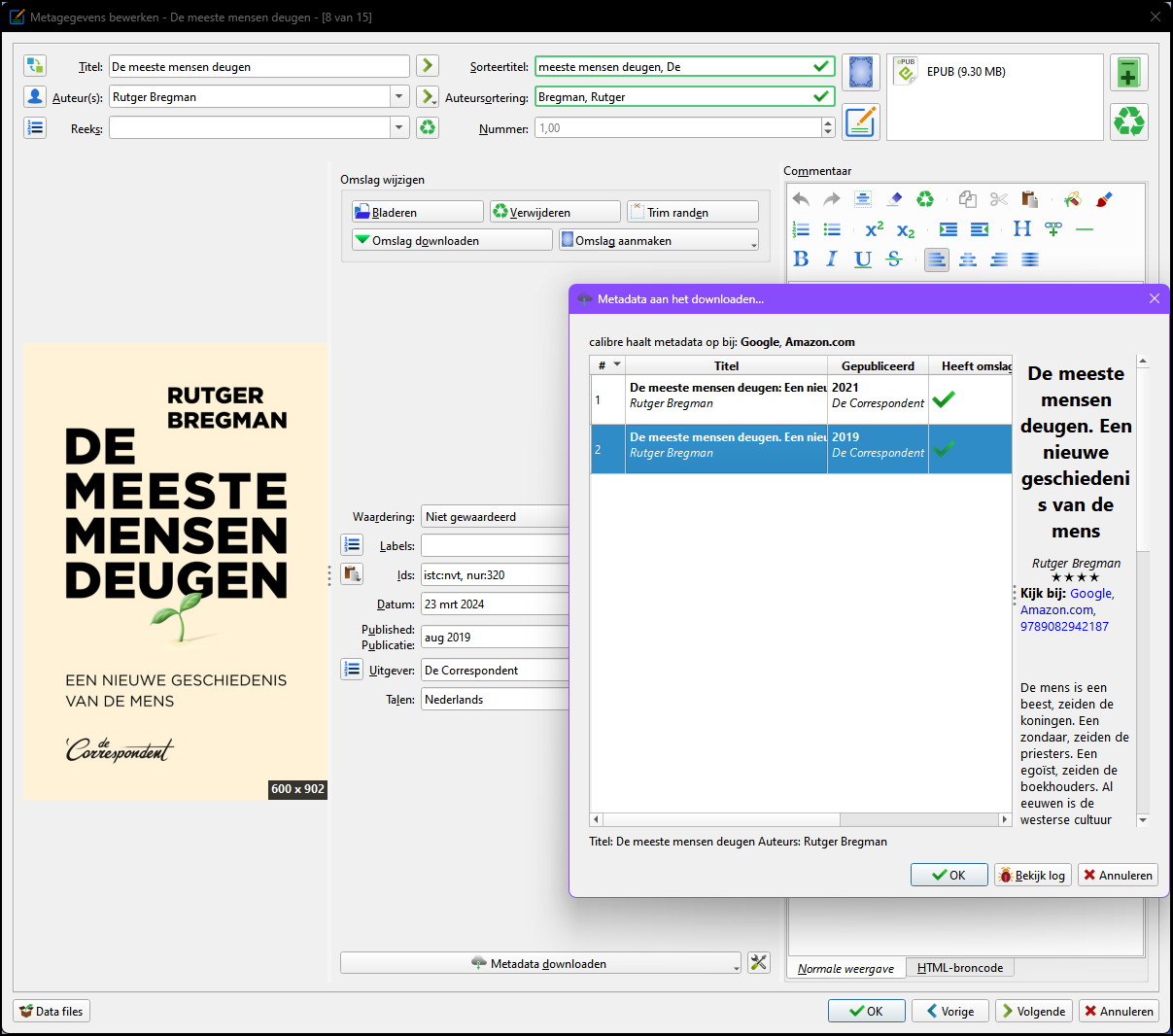The image size is (1173, 1036).
Task: Insert a horizontal separator line
Action: tap(1085, 229)
